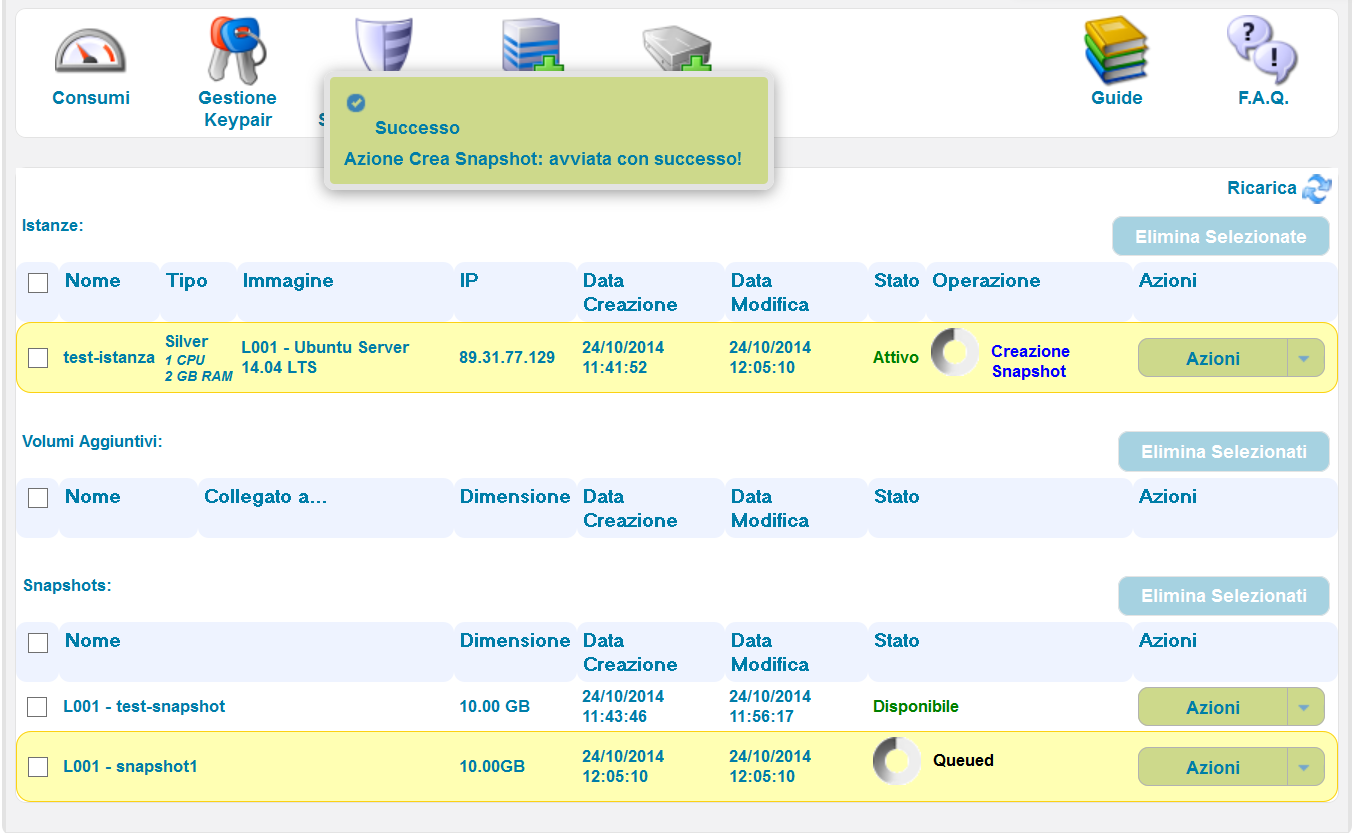Click the success checkmark icon in notification
The image size is (1354, 833).
pyautogui.click(x=355, y=103)
